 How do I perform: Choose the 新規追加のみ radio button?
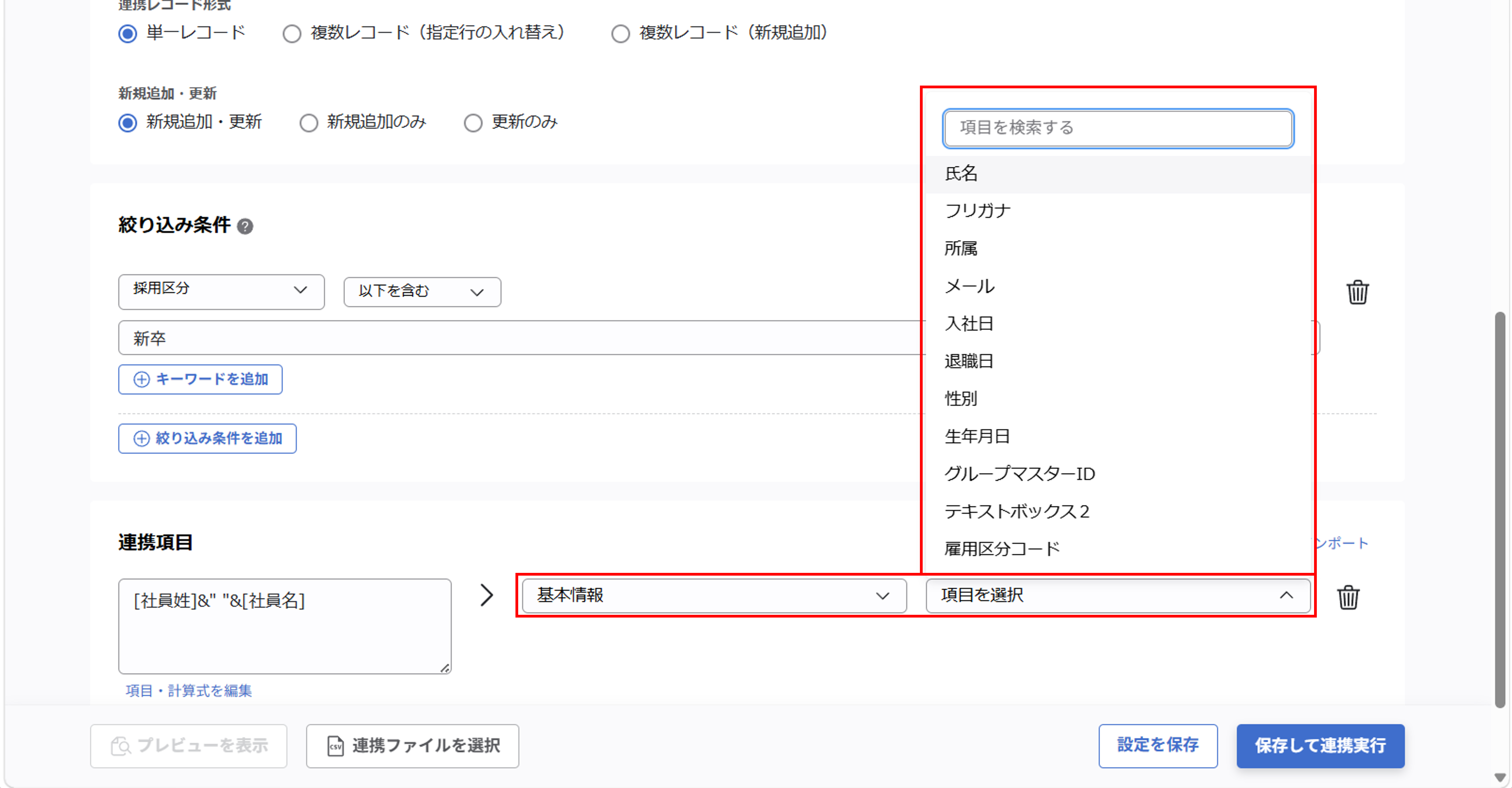pyautogui.click(x=309, y=123)
